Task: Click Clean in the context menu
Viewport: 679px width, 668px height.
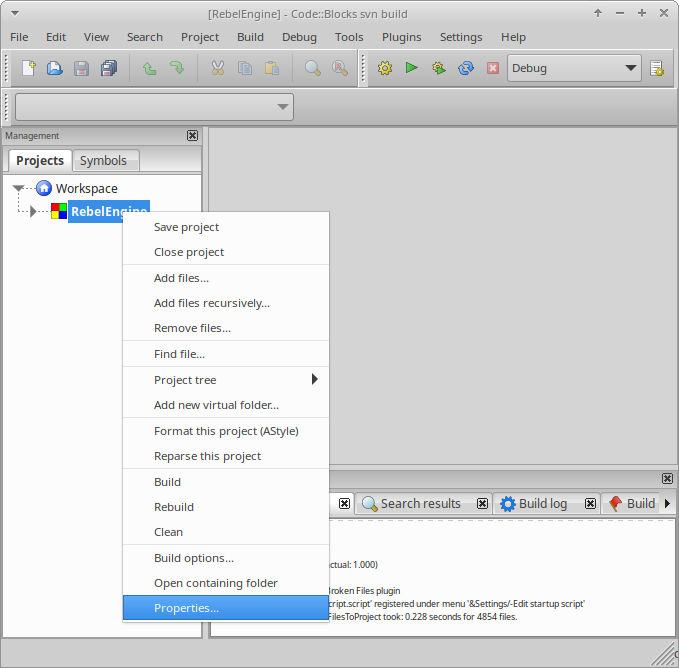Action: pyautogui.click(x=226, y=532)
